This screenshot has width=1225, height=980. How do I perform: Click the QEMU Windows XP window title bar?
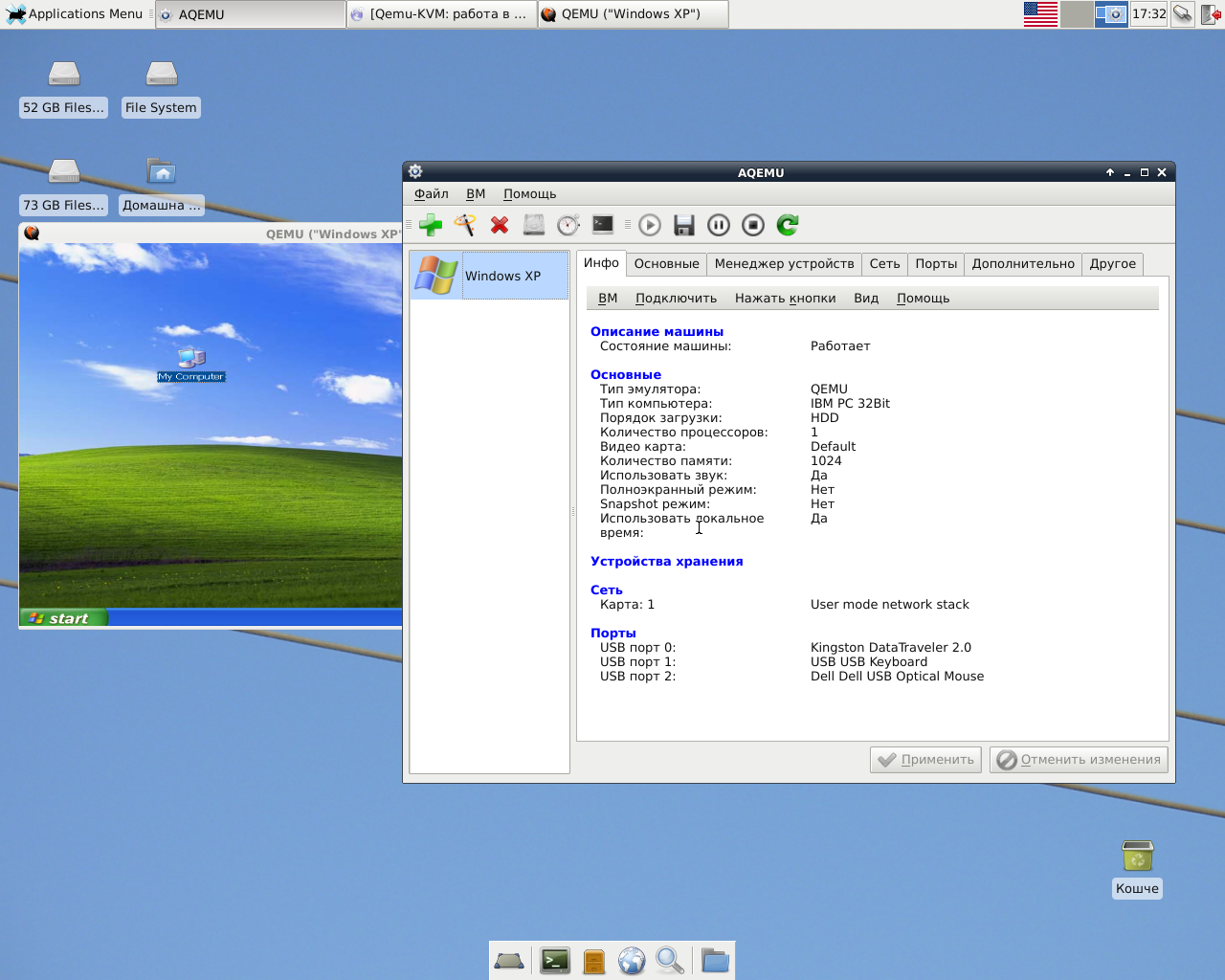(x=211, y=234)
